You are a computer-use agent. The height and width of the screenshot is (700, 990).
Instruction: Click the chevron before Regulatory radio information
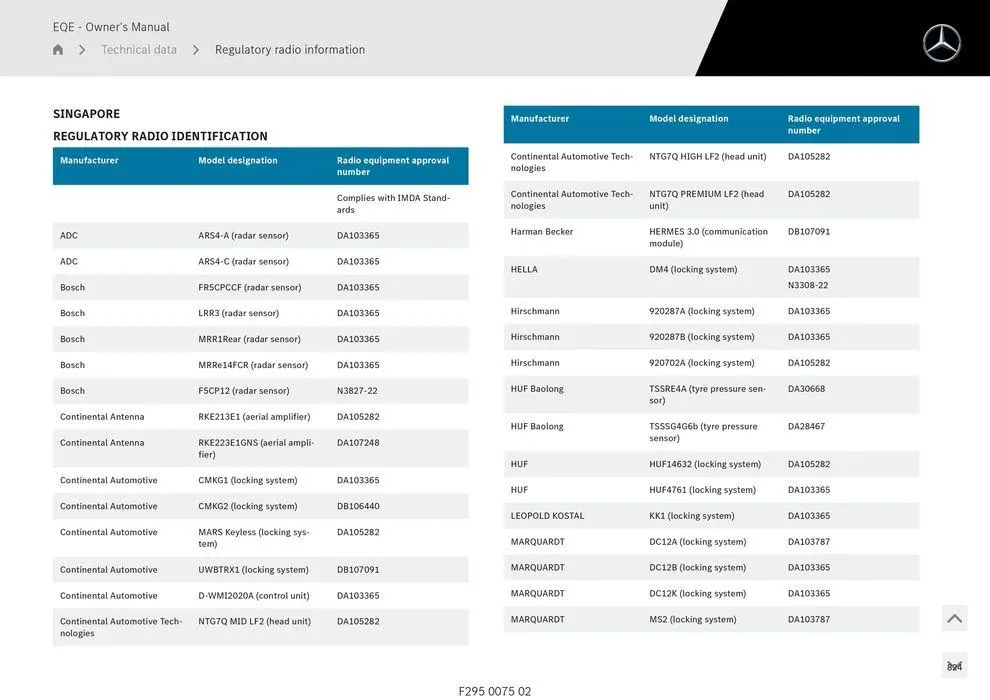[196, 50]
